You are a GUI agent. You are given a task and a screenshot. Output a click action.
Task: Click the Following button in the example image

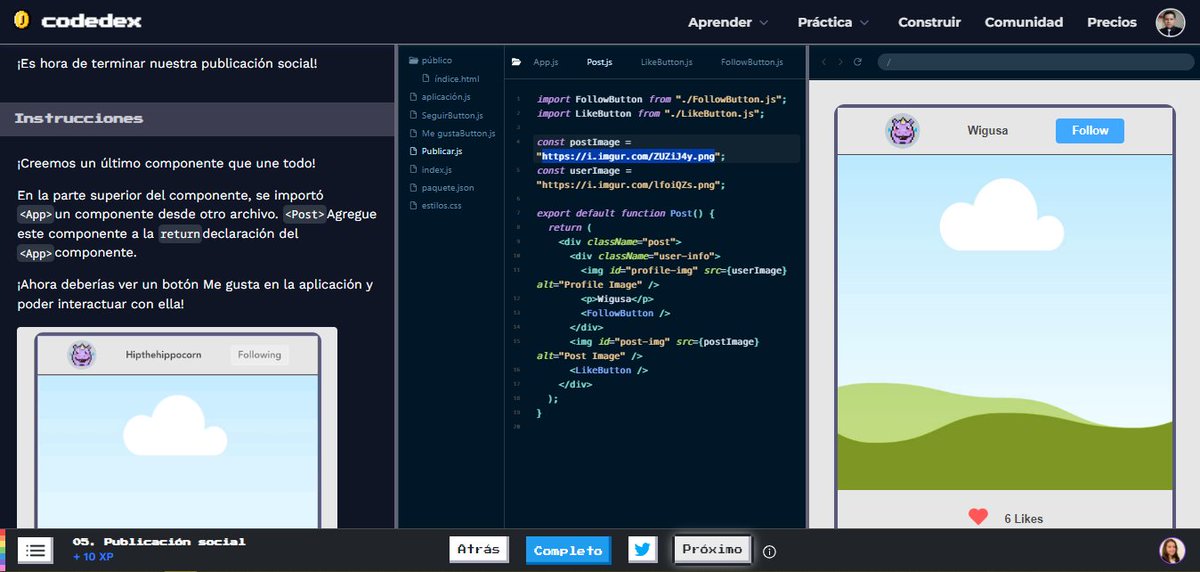259,355
